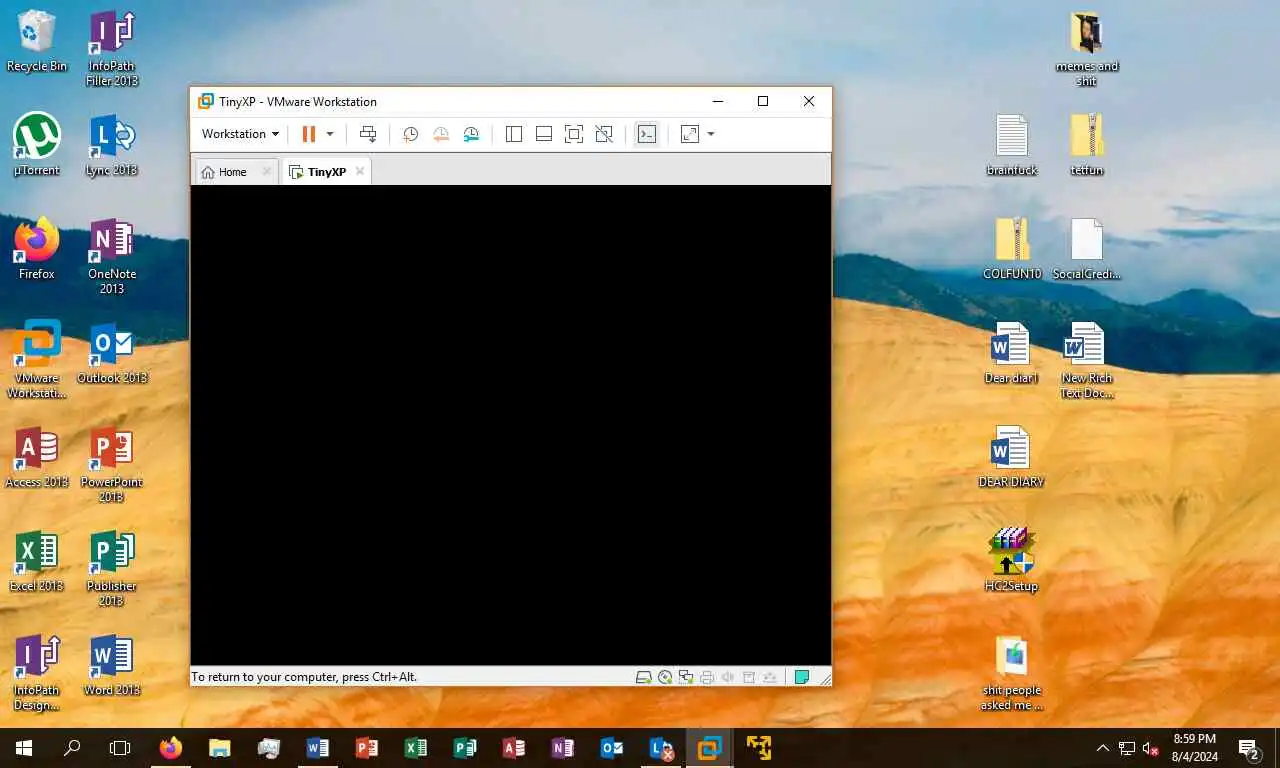
Task: Click the muted volume tray icon
Action: click(x=1151, y=748)
